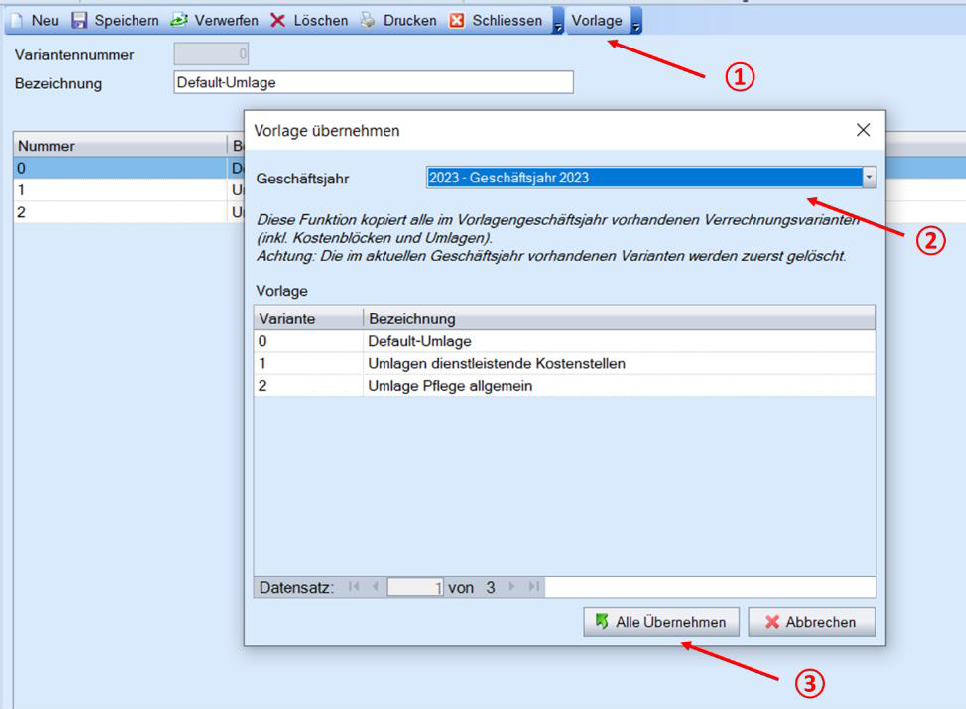Click the red X icon on Abbrechen
Image resolution: width=966 pixels, height=709 pixels.
click(772, 622)
